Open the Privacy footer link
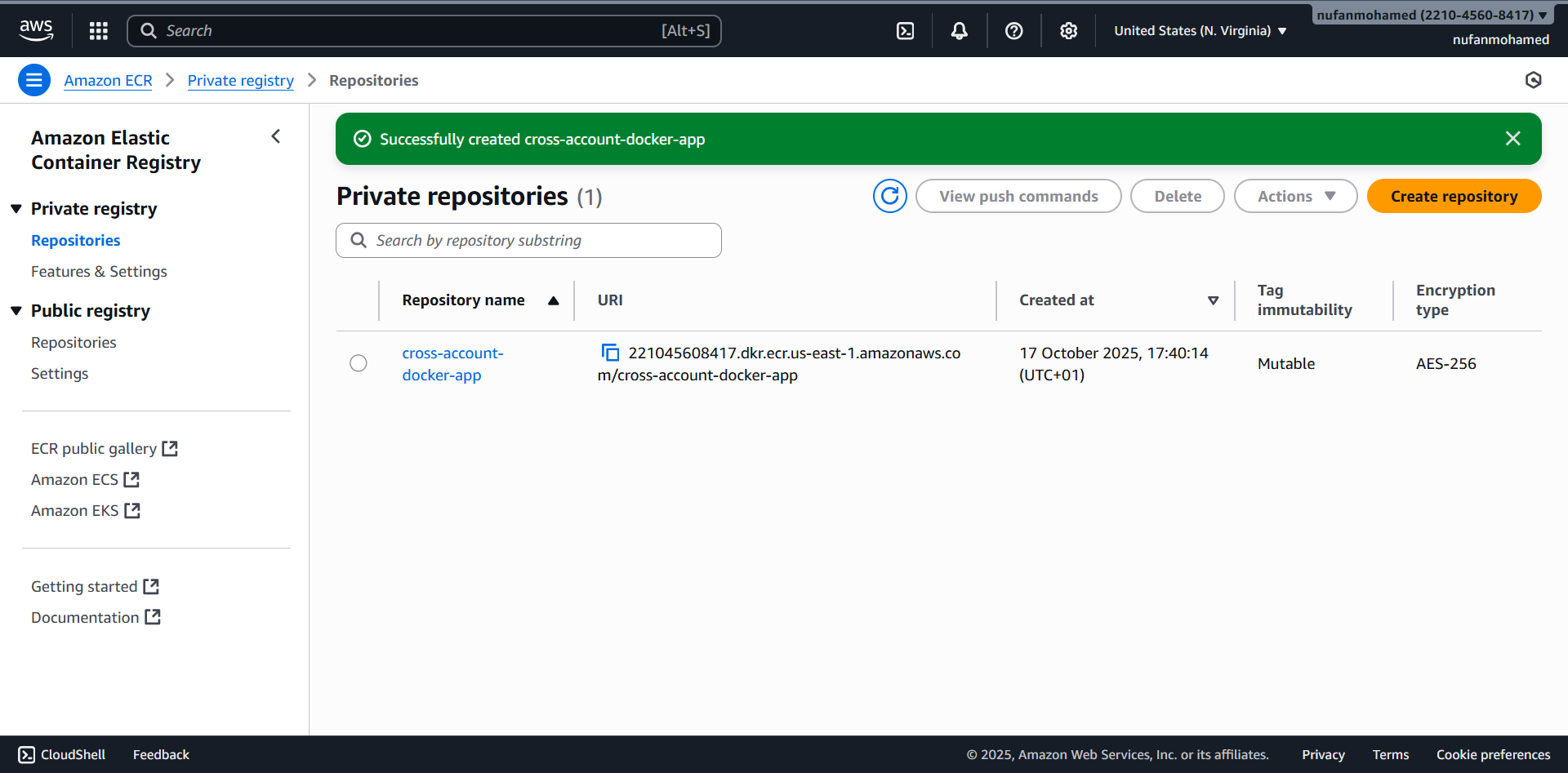Screen dimensions: 1568x773 pos(1323,754)
